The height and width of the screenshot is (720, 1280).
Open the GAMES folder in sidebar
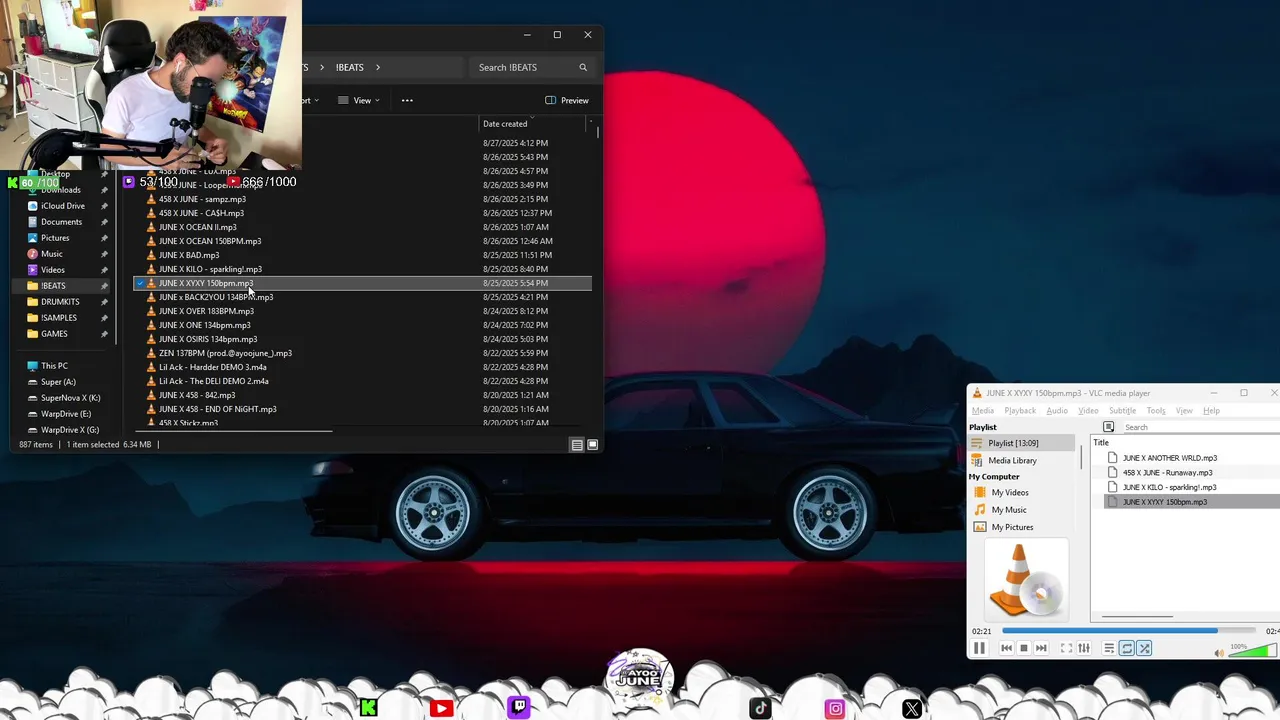(x=54, y=334)
